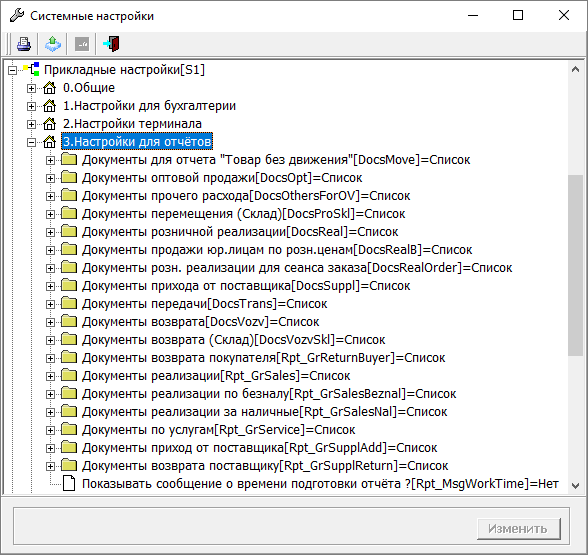Click folder icon of Rpt_GrReturnBuyer row

point(69,357)
